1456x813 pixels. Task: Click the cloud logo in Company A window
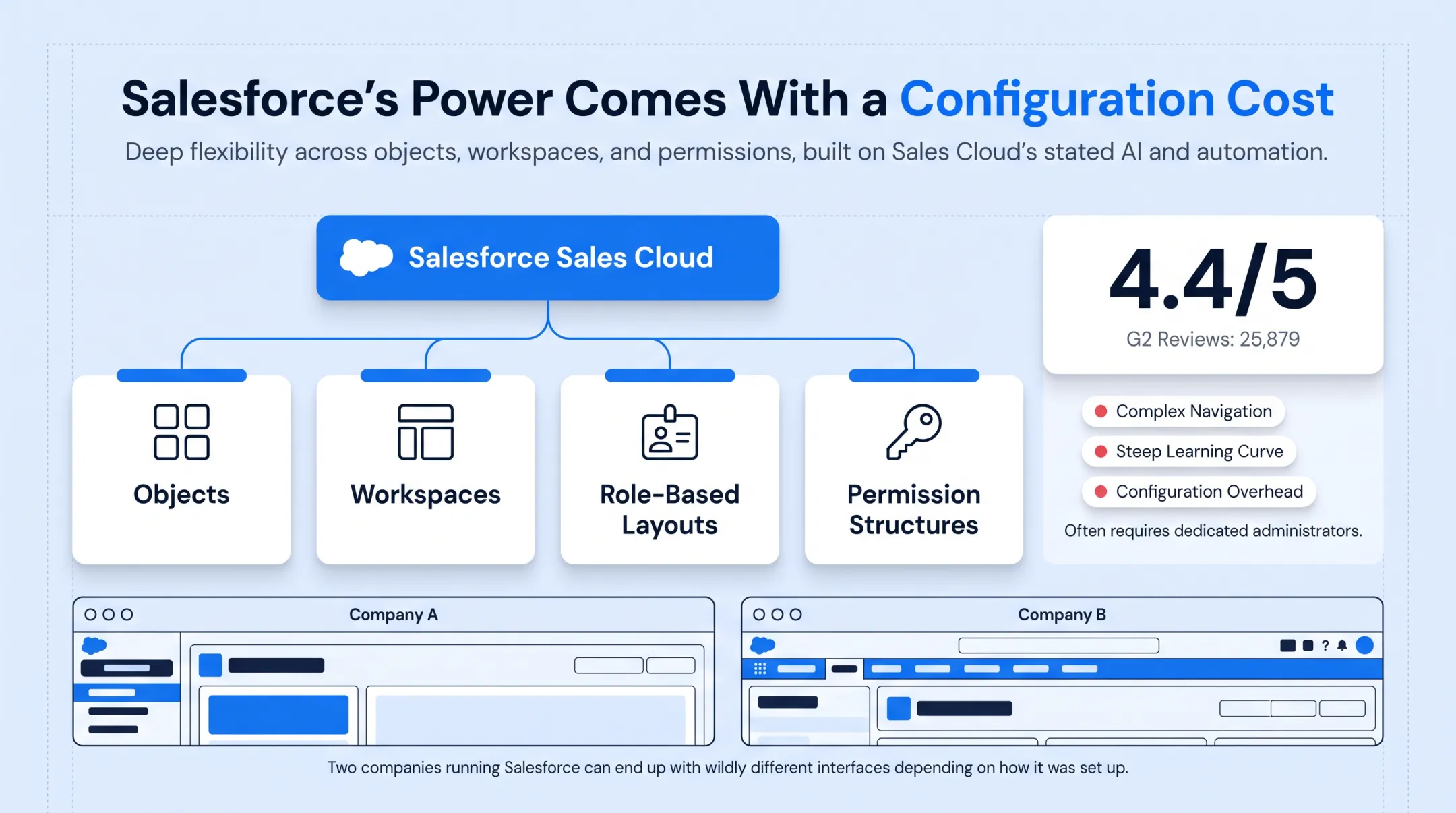tap(94, 645)
